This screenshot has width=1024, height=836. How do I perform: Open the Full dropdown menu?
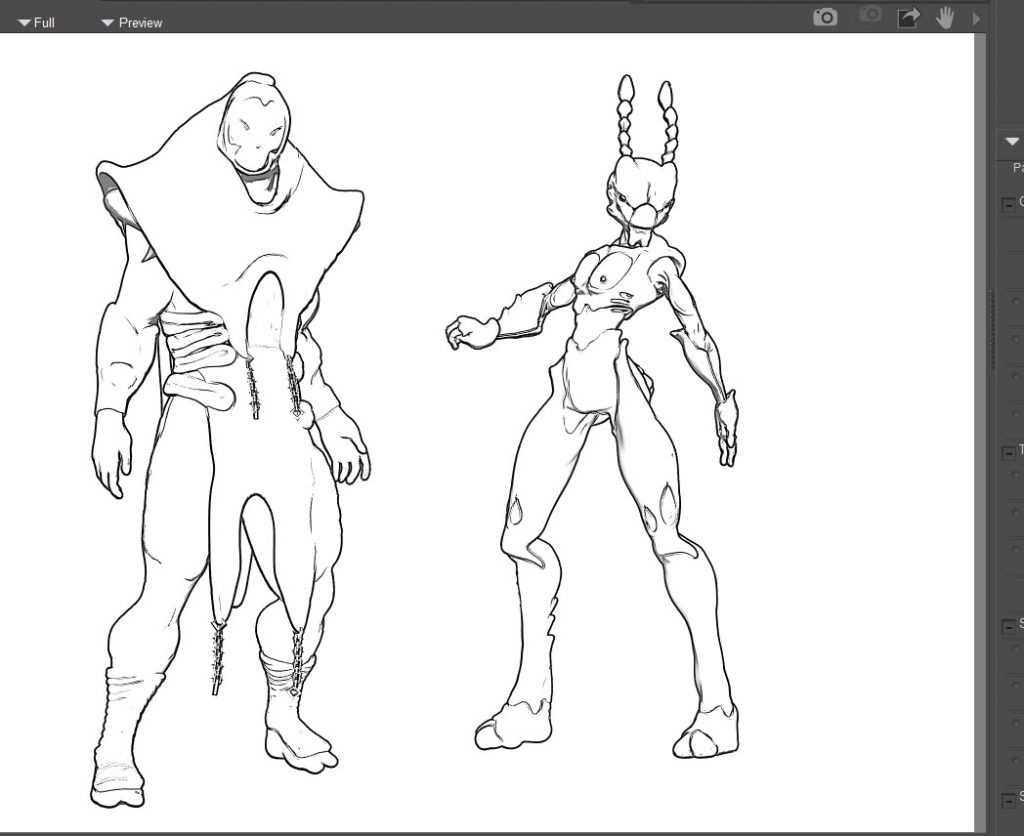pyautogui.click(x=36, y=22)
